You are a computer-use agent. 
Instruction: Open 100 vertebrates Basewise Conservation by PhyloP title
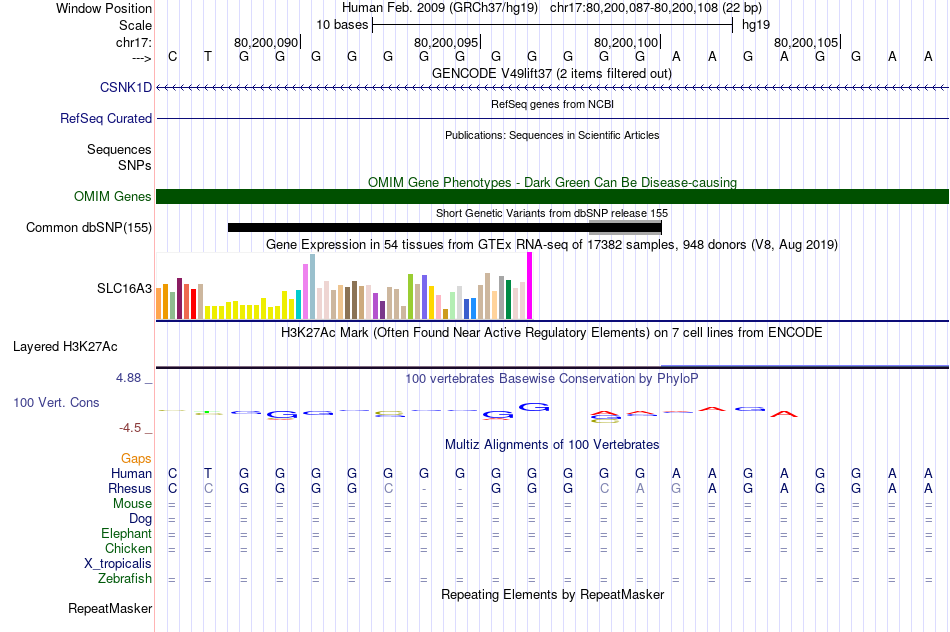click(x=552, y=379)
